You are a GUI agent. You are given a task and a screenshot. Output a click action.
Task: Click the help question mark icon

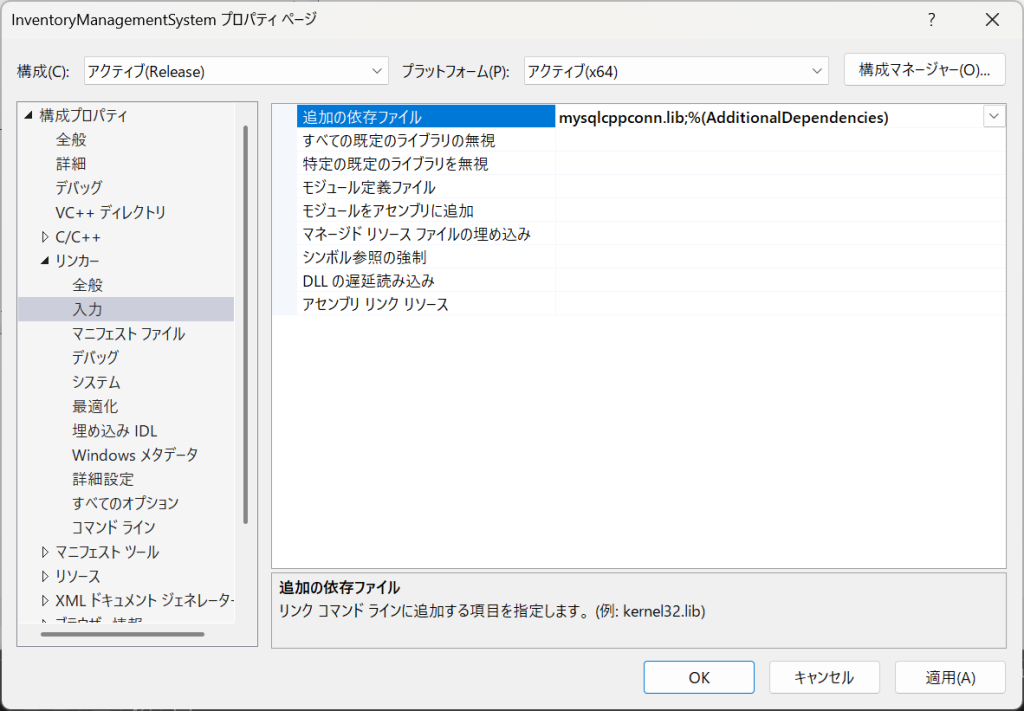(931, 20)
